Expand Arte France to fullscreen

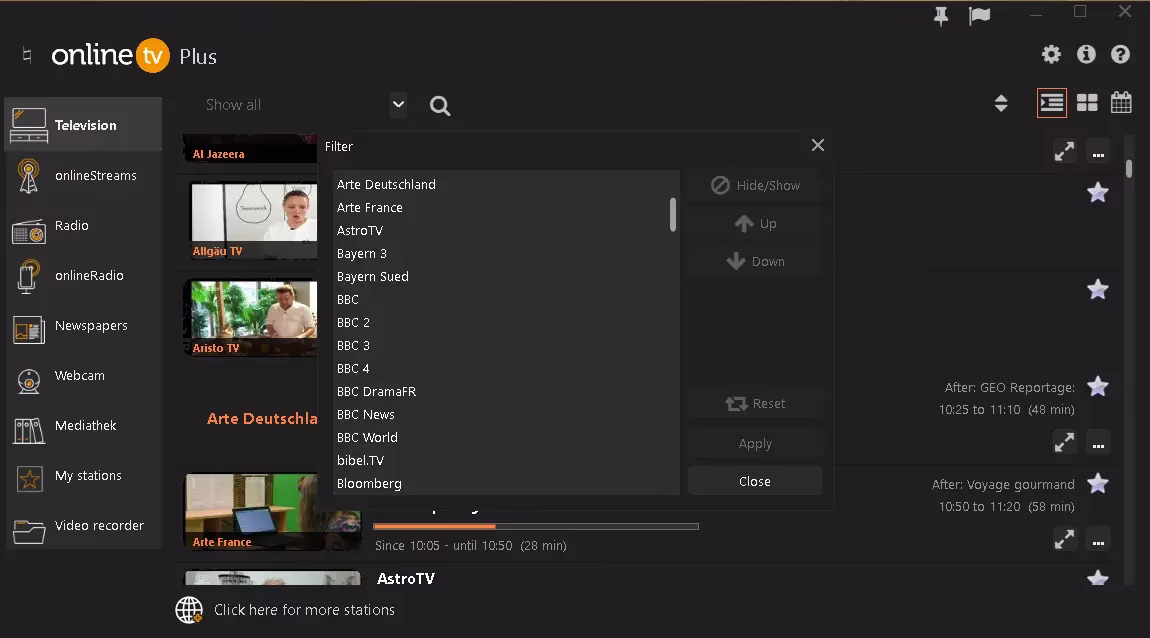(x=1064, y=540)
